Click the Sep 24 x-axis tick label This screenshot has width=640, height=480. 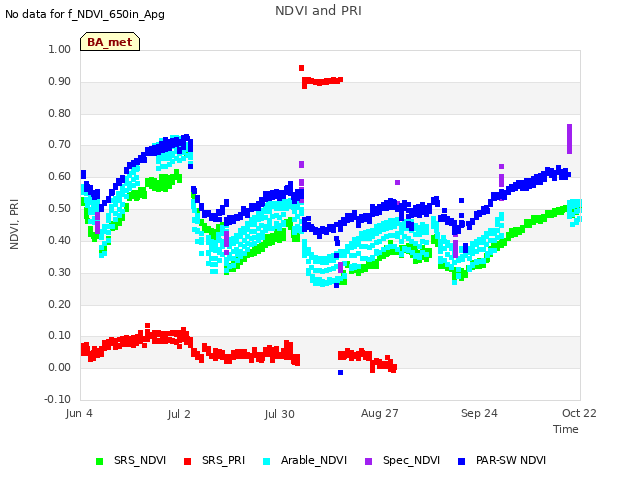[479, 413]
